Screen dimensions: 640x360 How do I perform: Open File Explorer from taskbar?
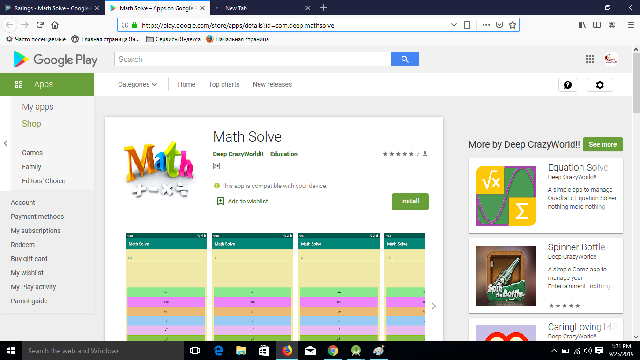241,351
